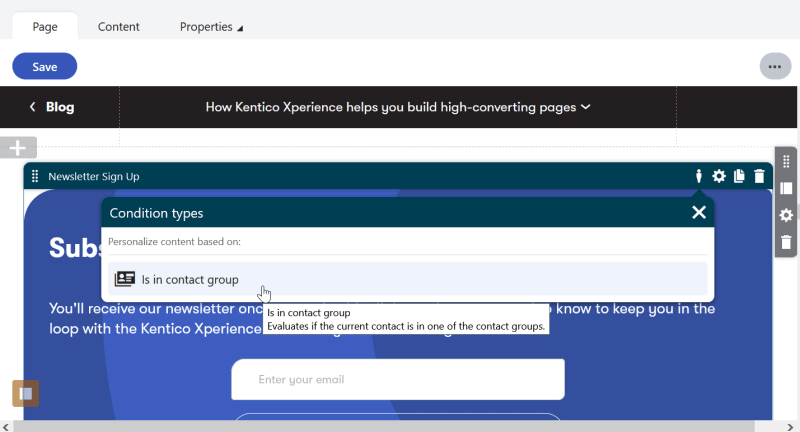Click the Save button

coord(44,66)
